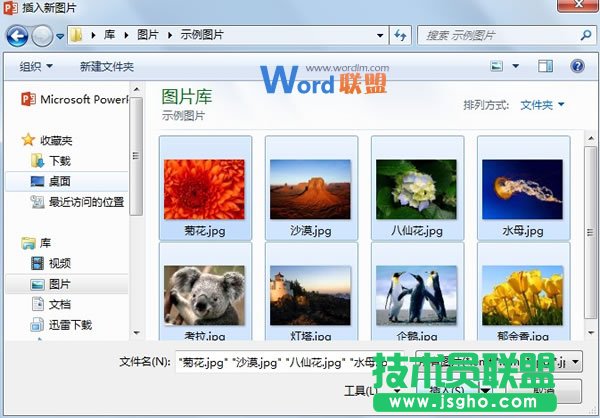The image size is (600, 418).
Task: Open the 文档 library
Action: pyautogui.click(x=51, y=304)
